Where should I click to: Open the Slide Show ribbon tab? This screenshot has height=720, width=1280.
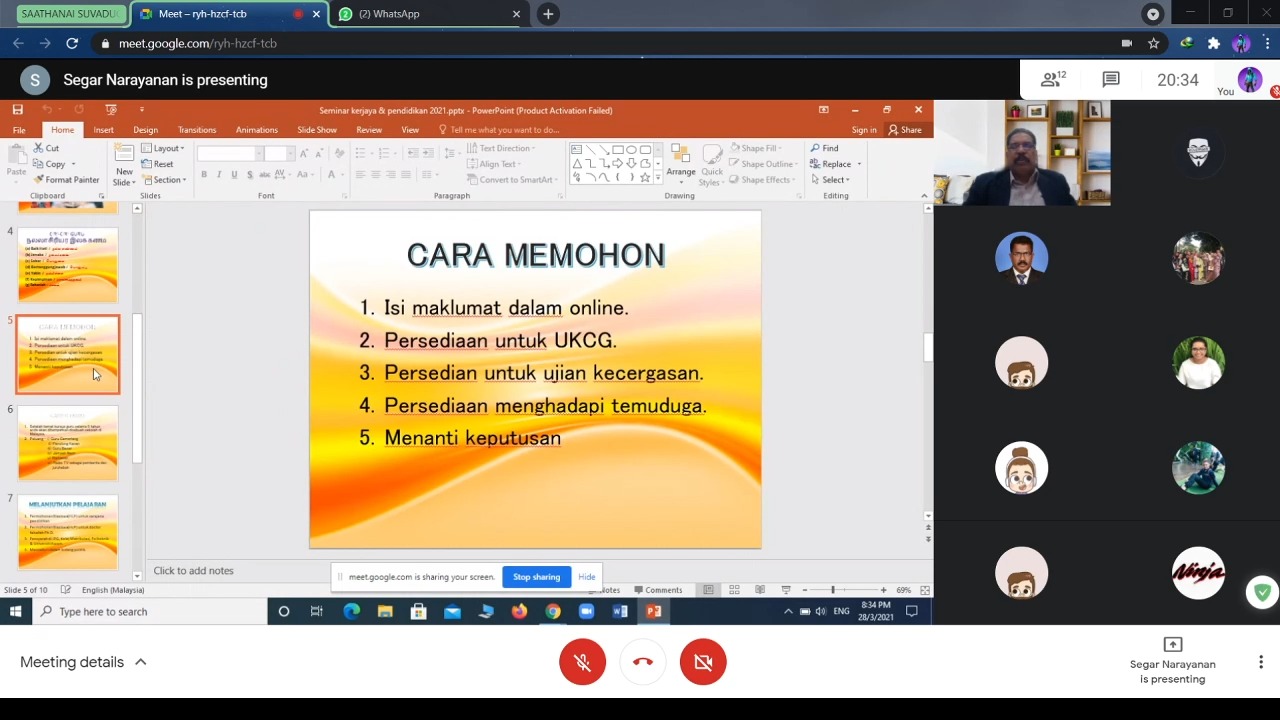[x=317, y=130]
